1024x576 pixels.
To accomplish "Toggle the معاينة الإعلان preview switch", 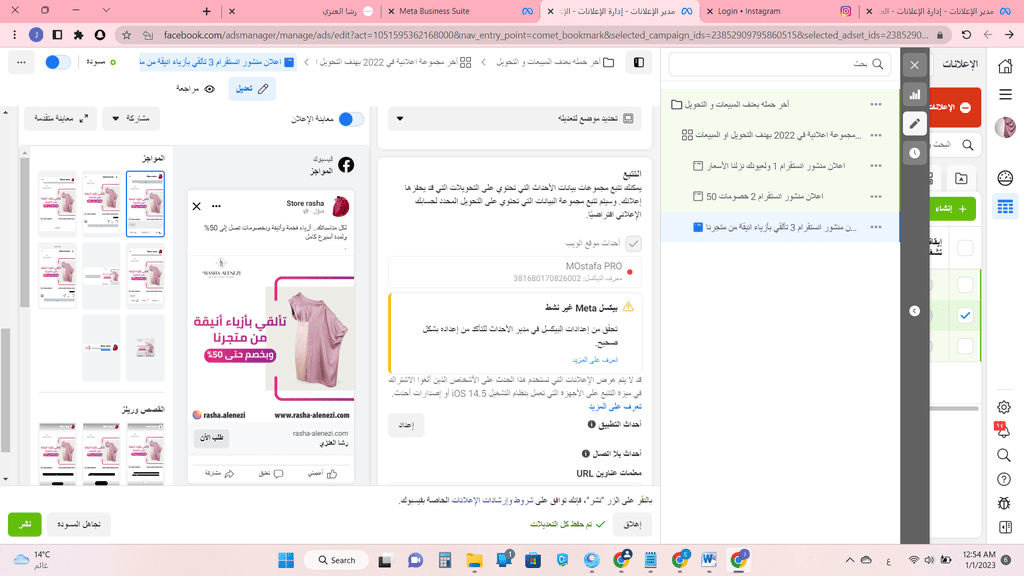I will point(351,119).
